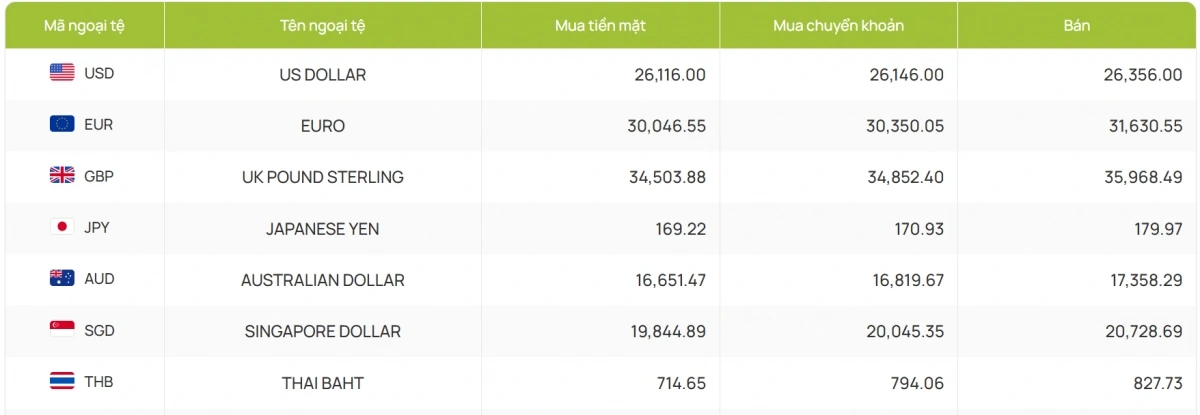The height and width of the screenshot is (415, 1200).
Task: Click the Singapore flag icon
Action: [x=62, y=330]
